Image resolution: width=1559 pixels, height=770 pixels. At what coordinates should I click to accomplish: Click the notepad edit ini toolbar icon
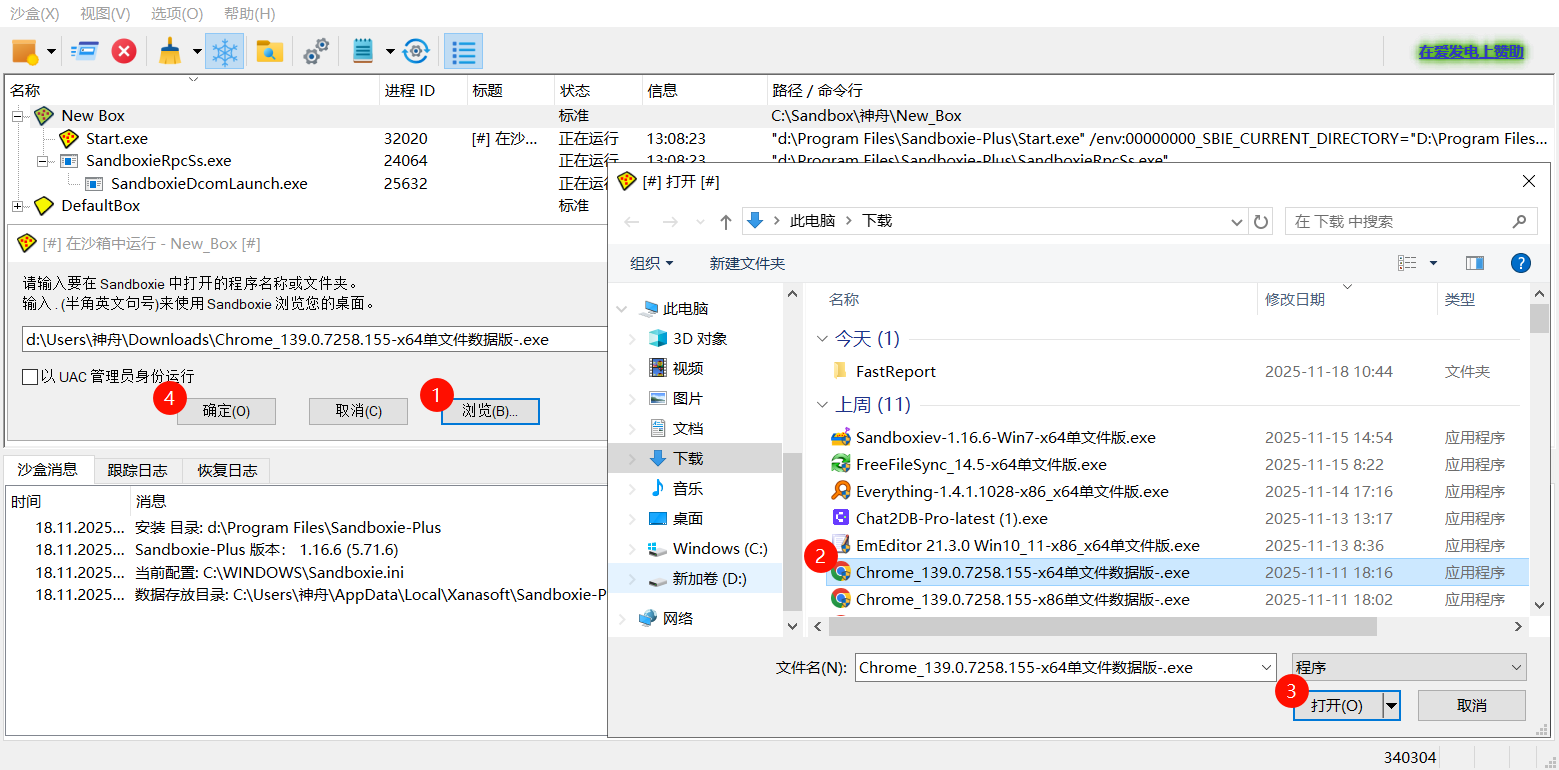click(x=362, y=51)
